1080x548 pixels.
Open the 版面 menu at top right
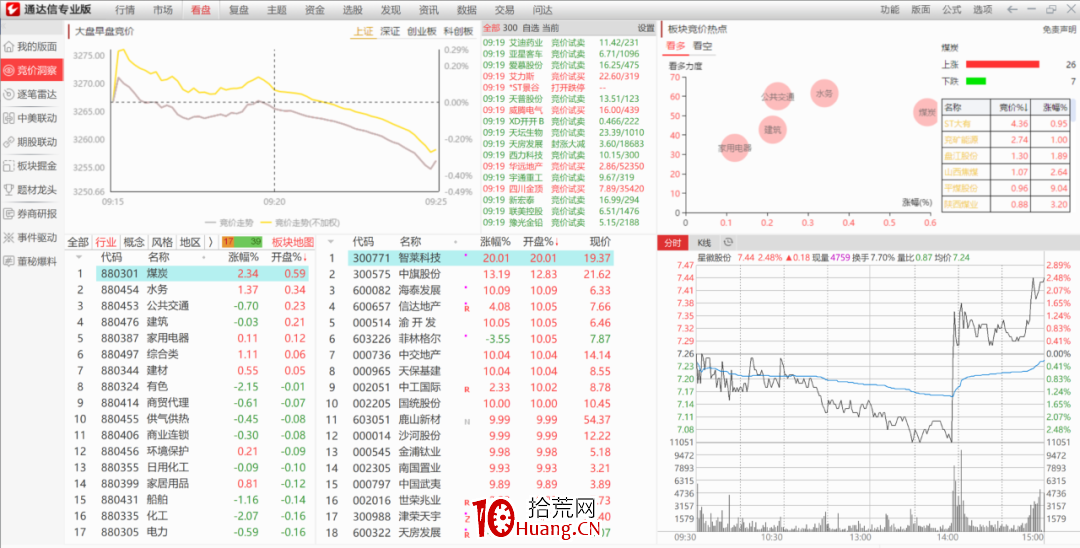[921, 10]
